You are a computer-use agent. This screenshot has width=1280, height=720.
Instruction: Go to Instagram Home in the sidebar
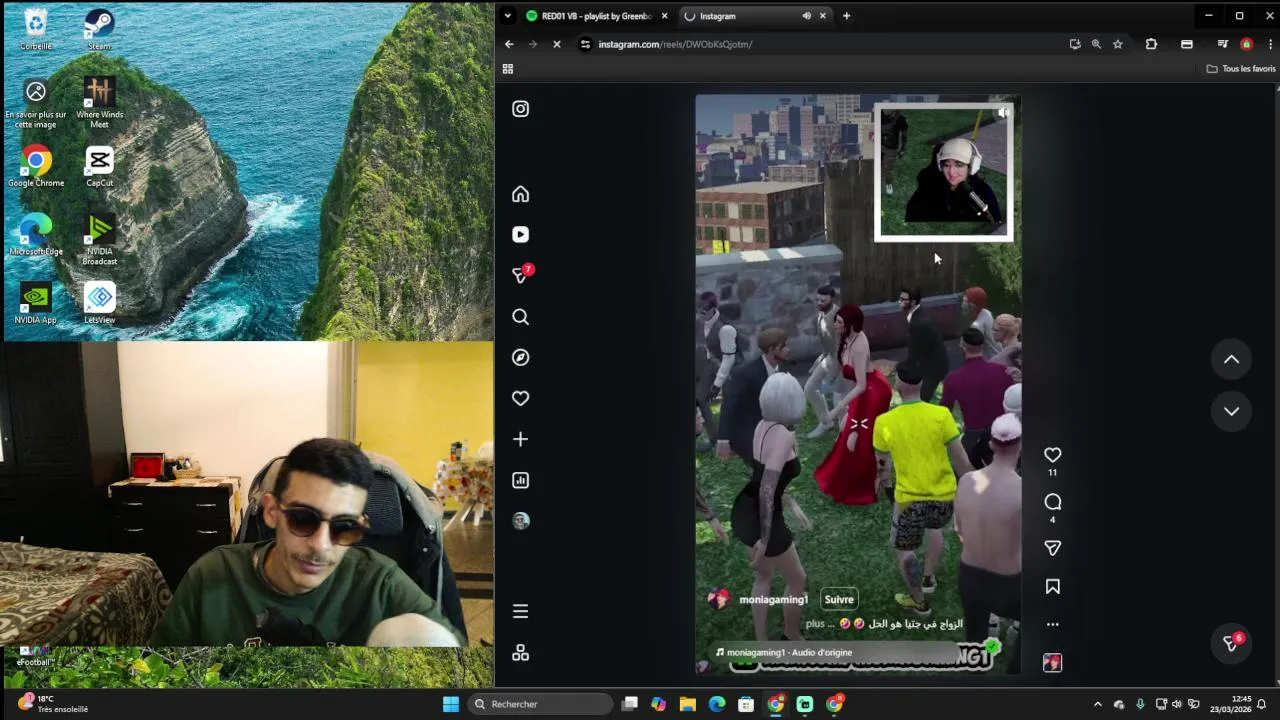tap(520, 194)
